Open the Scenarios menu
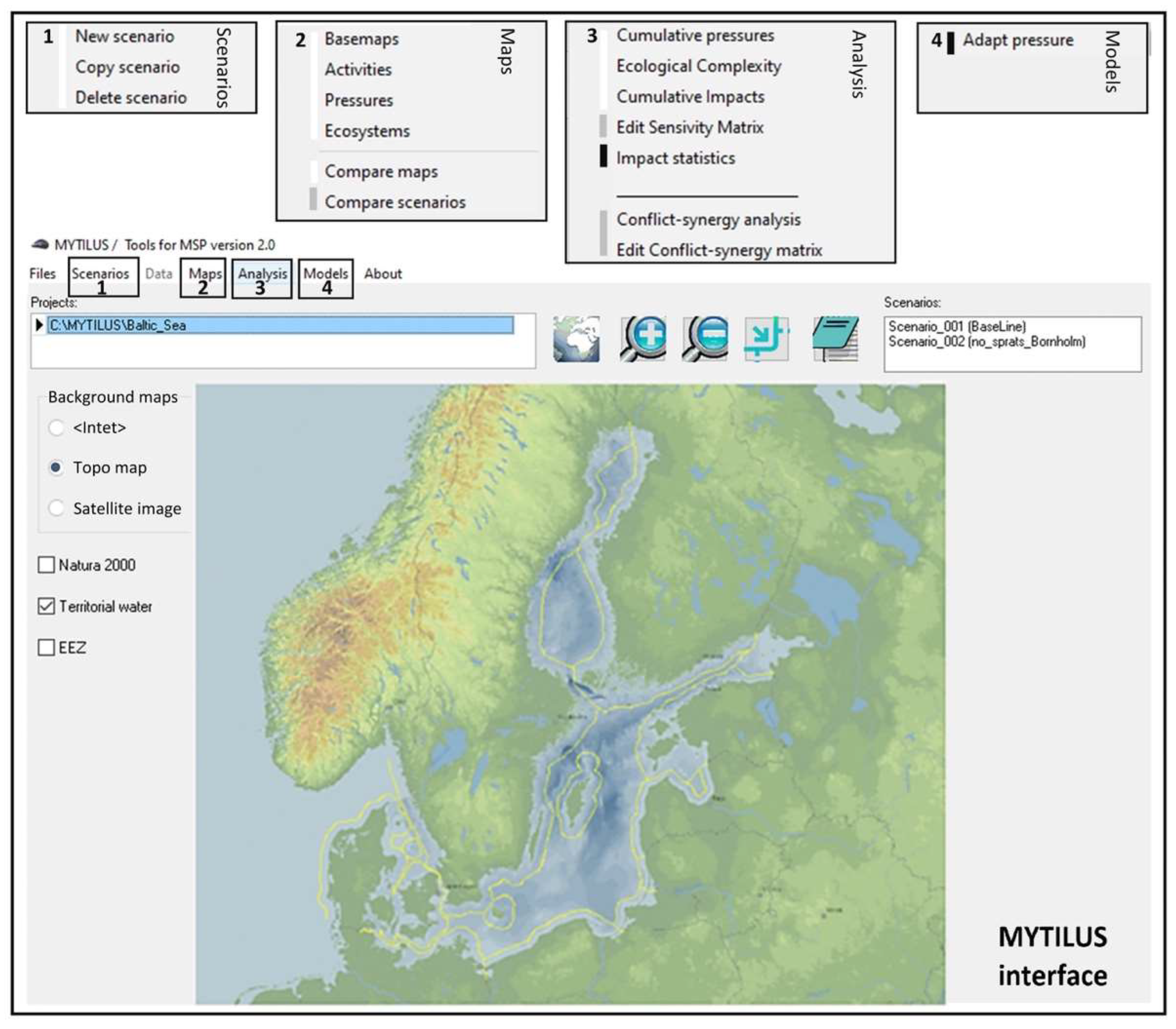This screenshot has width=1176, height=1029. click(100, 274)
